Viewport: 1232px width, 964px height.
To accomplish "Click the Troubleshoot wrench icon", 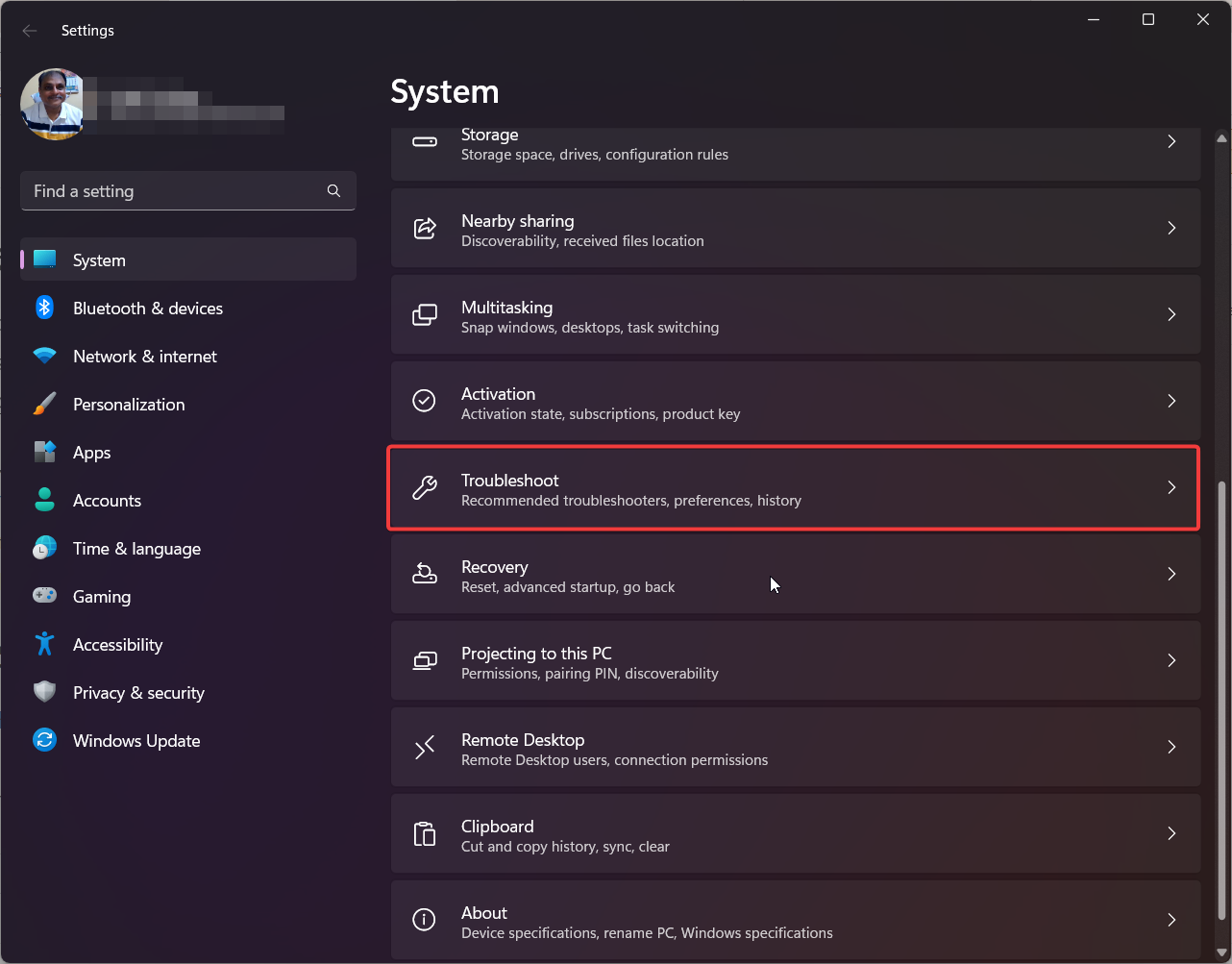I will click(x=424, y=487).
